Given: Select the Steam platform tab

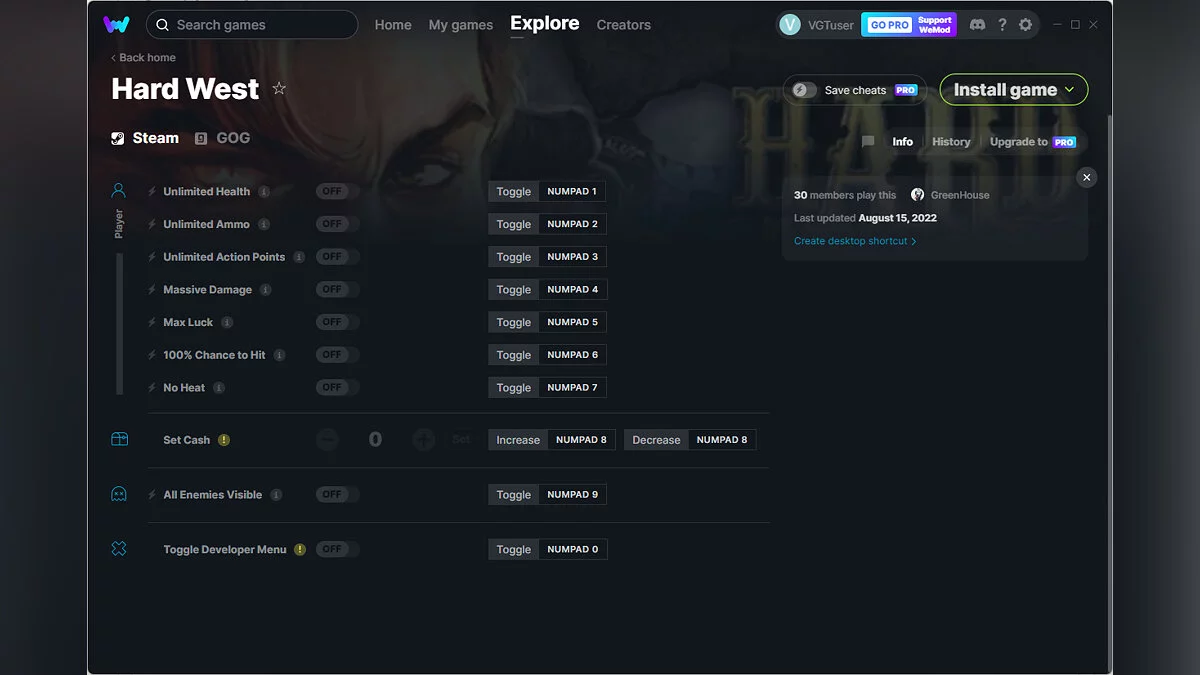Looking at the screenshot, I should [x=146, y=138].
